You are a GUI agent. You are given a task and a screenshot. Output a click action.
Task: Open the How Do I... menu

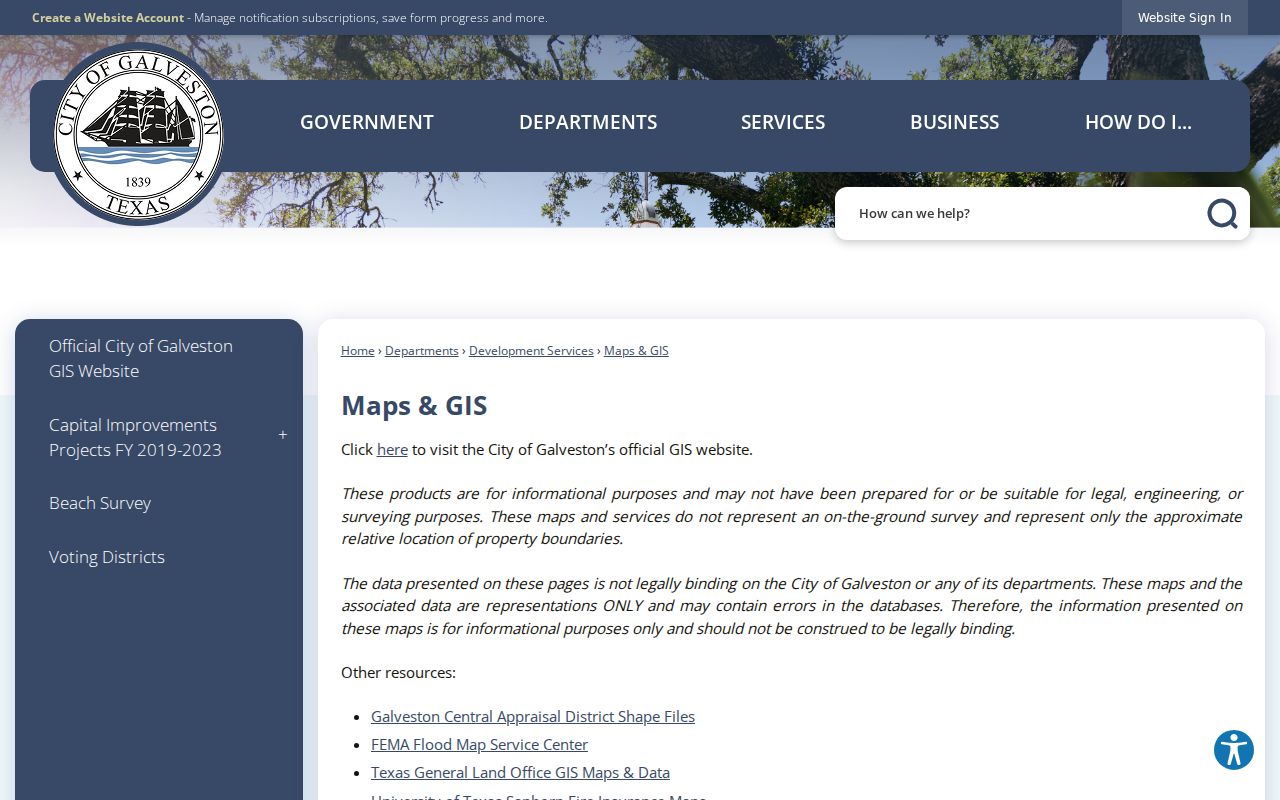point(1138,122)
